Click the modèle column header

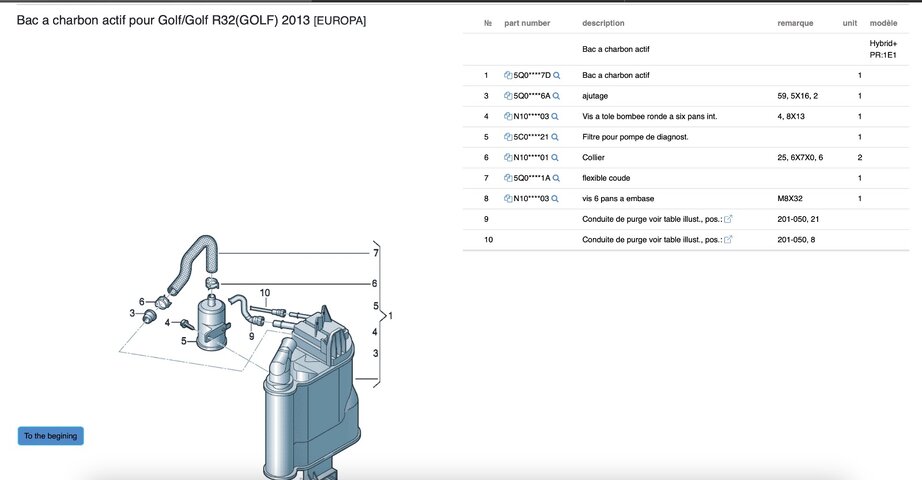coord(883,23)
